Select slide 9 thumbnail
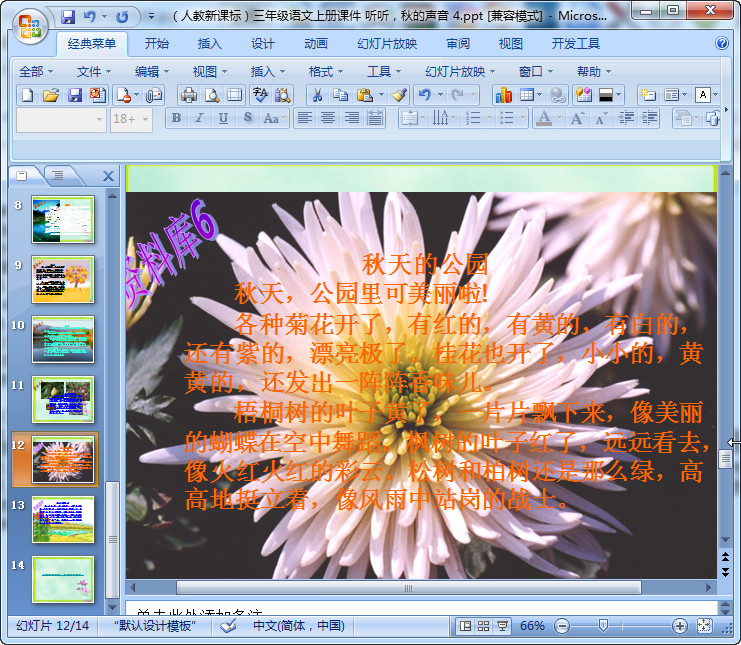Image resolution: width=741 pixels, height=645 pixels. [63, 279]
